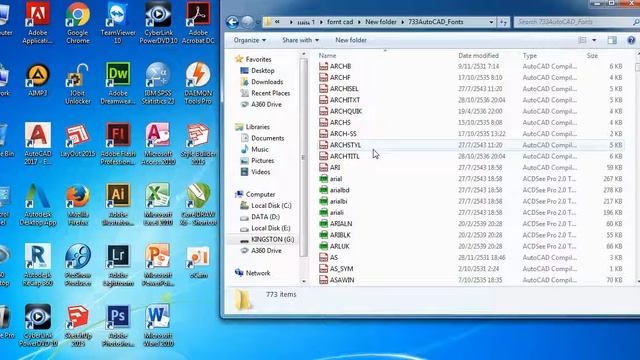Click the Explorer Back navigation button
This screenshot has width=640, height=360.
[x=232, y=22]
